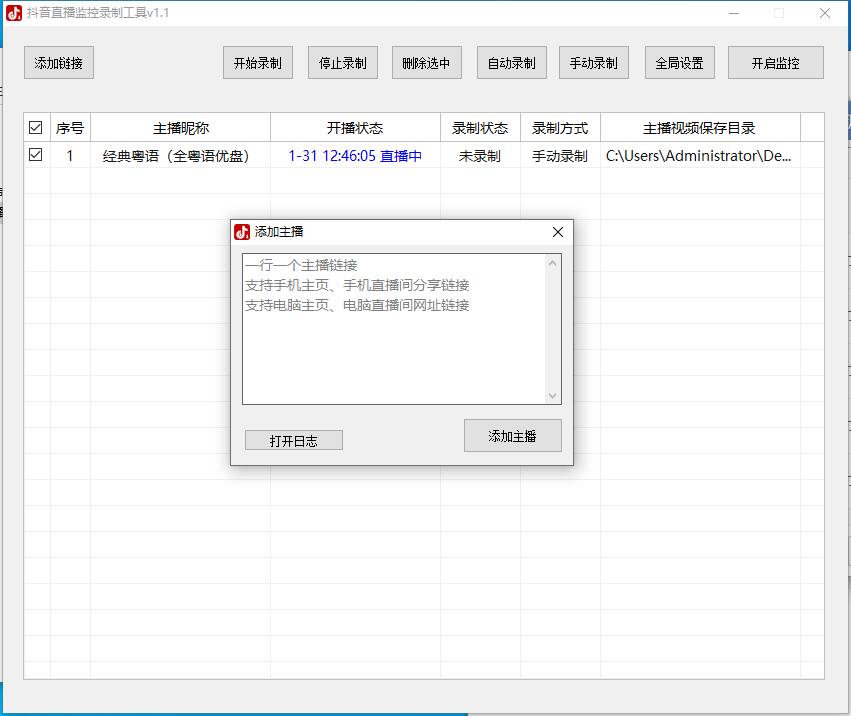
Task: Start recording with the 开始录制 button
Action: pos(257,61)
